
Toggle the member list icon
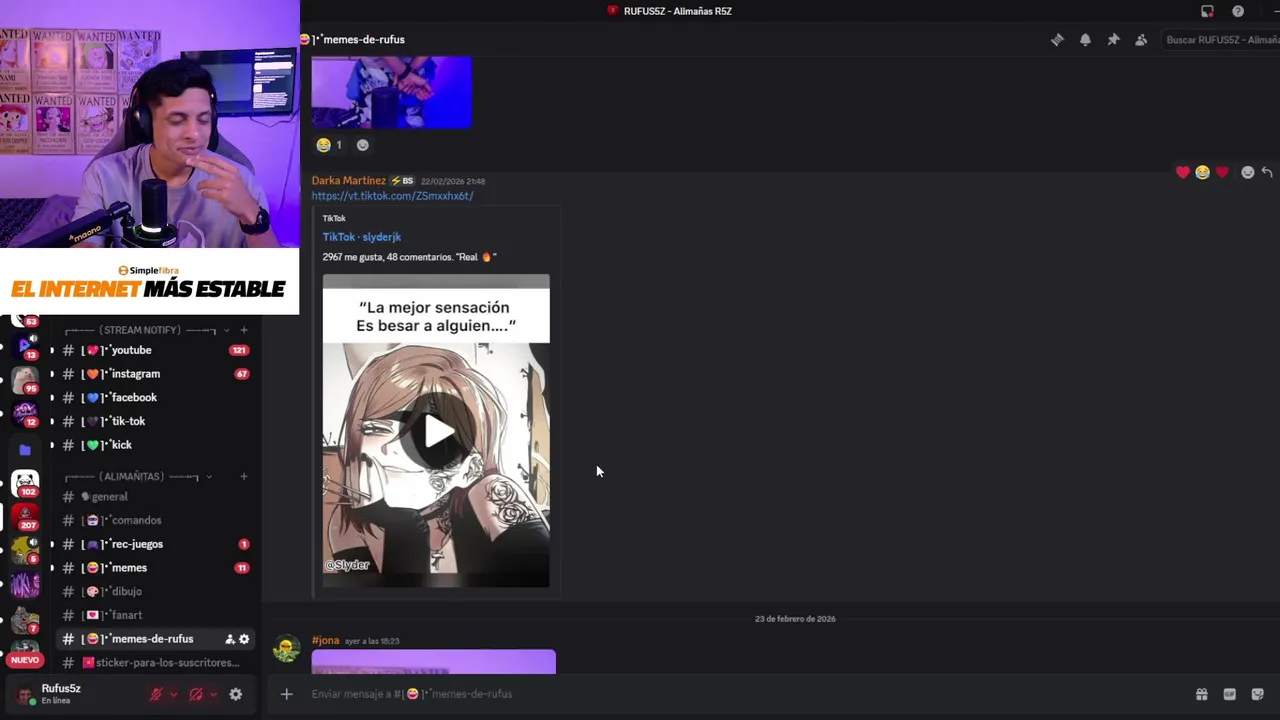click(x=1141, y=40)
